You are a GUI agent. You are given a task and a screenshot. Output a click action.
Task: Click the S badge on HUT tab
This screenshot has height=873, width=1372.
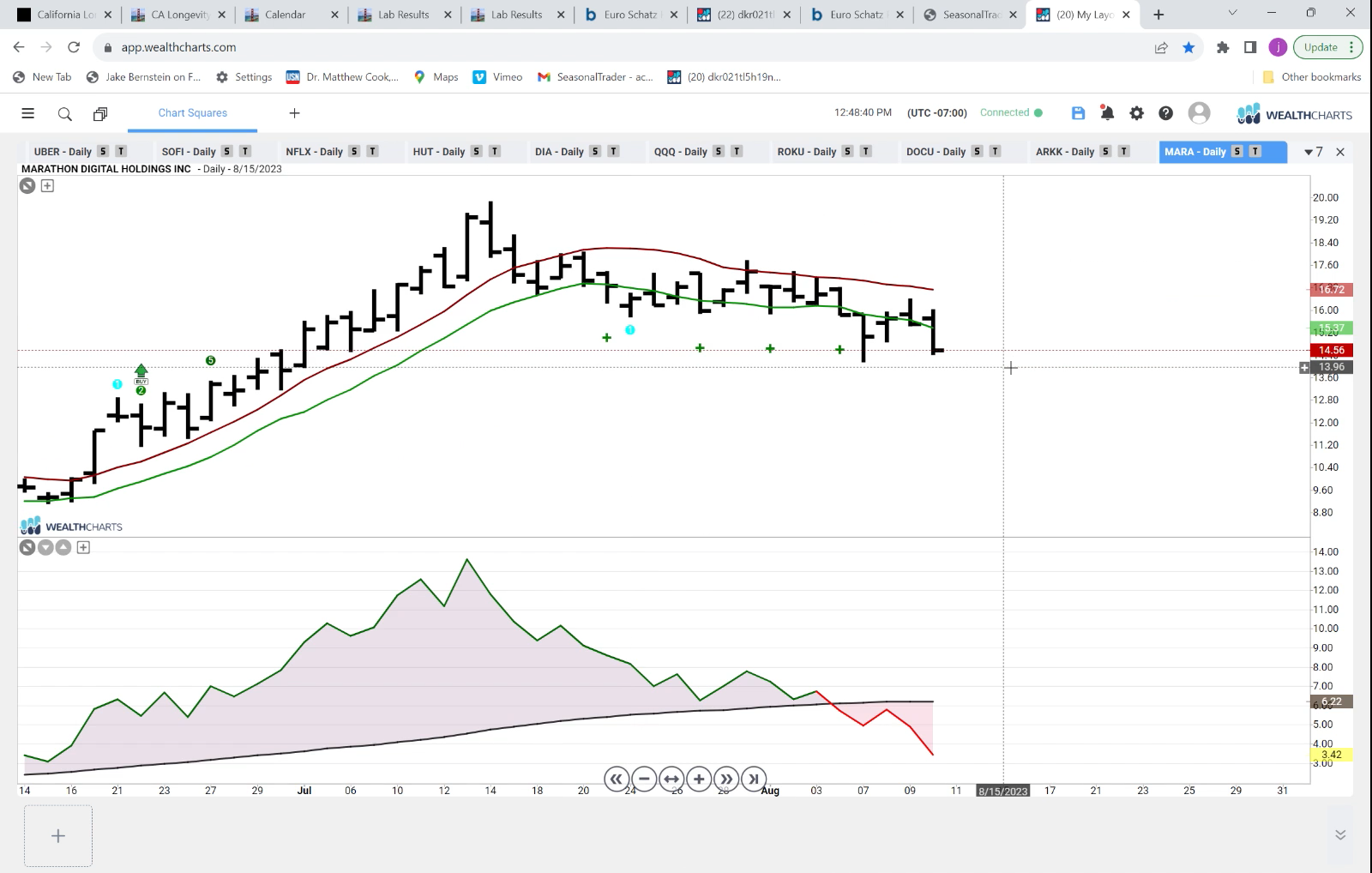[477, 151]
